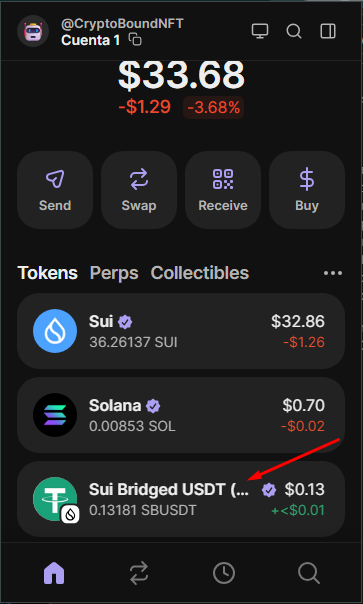Screen dimensions: 363x604
Task: Open the Solana token row
Action: click(x=181, y=415)
